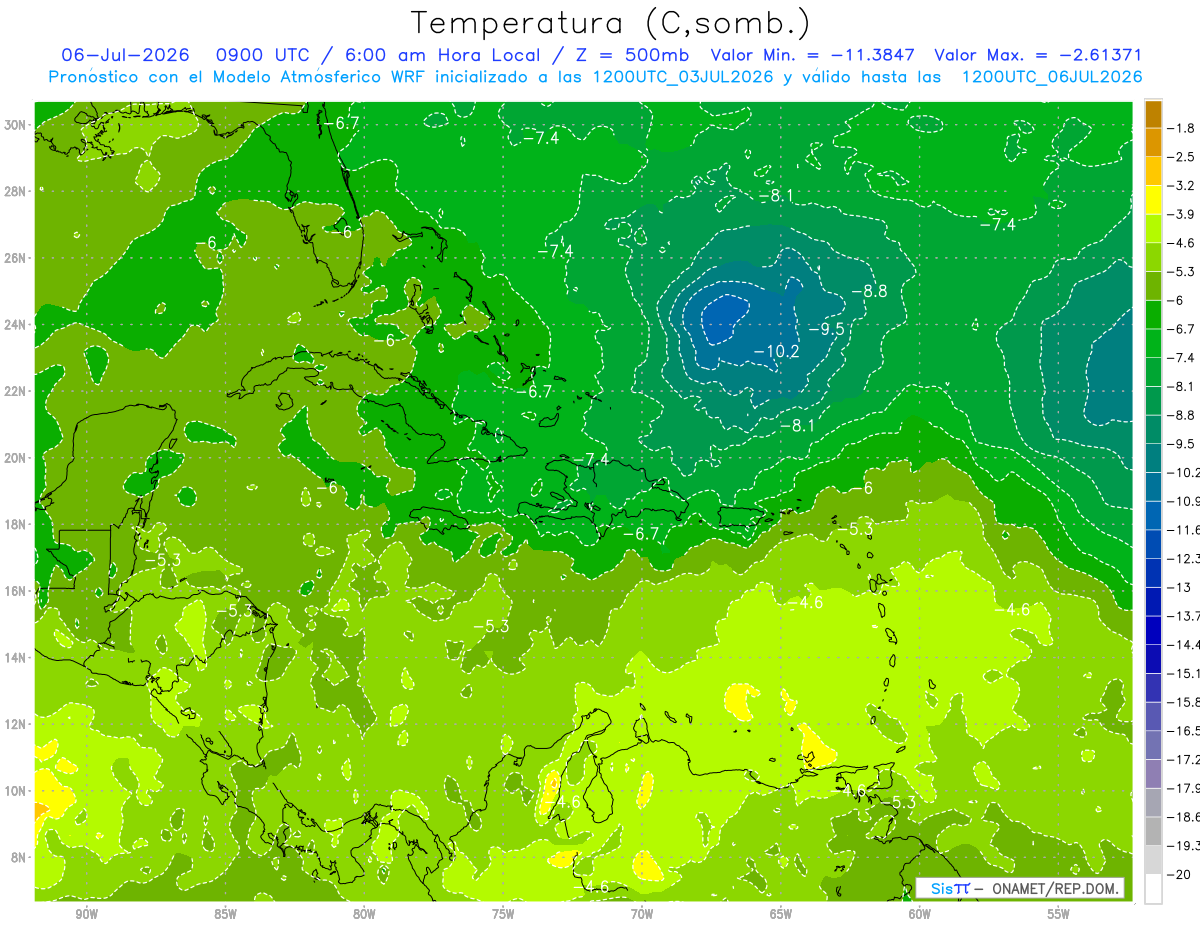Image resolution: width=1200 pixels, height=927 pixels.
Task: Click the '-2.5' colorbar scale label
Action: pyautogui.click(x=1183, y=157)
